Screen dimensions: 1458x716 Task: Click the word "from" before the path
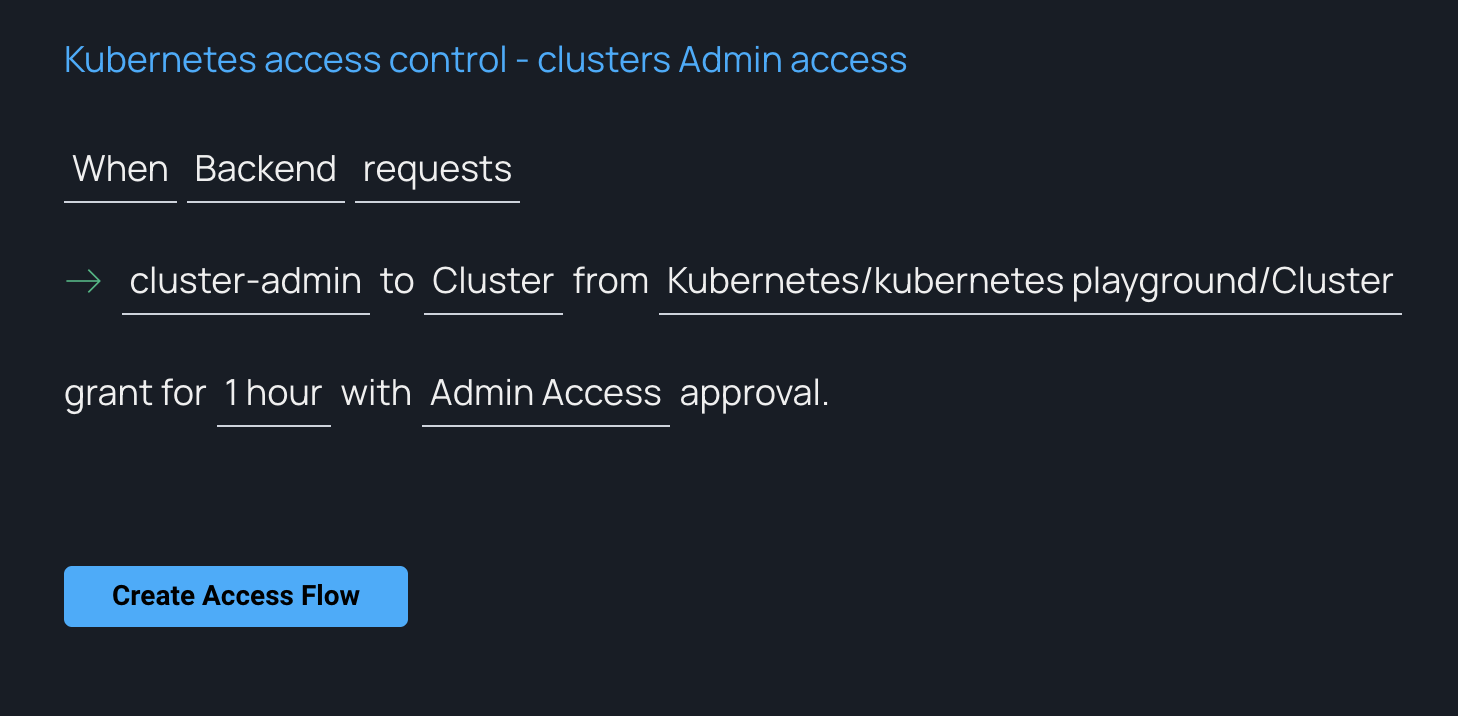[x=610, y=282]
